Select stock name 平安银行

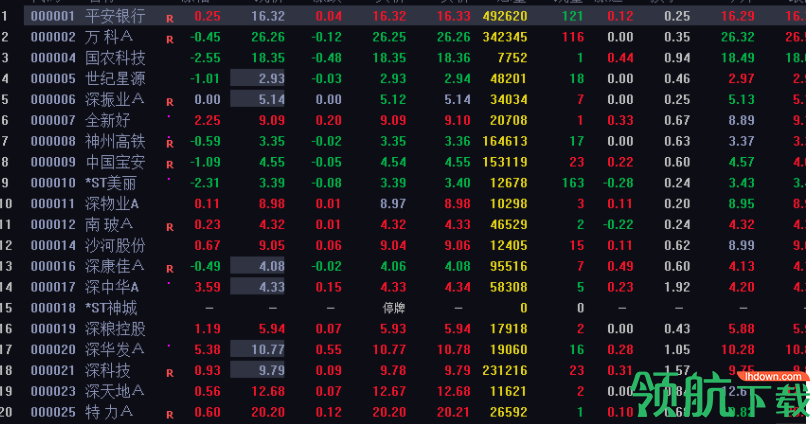pos(115,16)
